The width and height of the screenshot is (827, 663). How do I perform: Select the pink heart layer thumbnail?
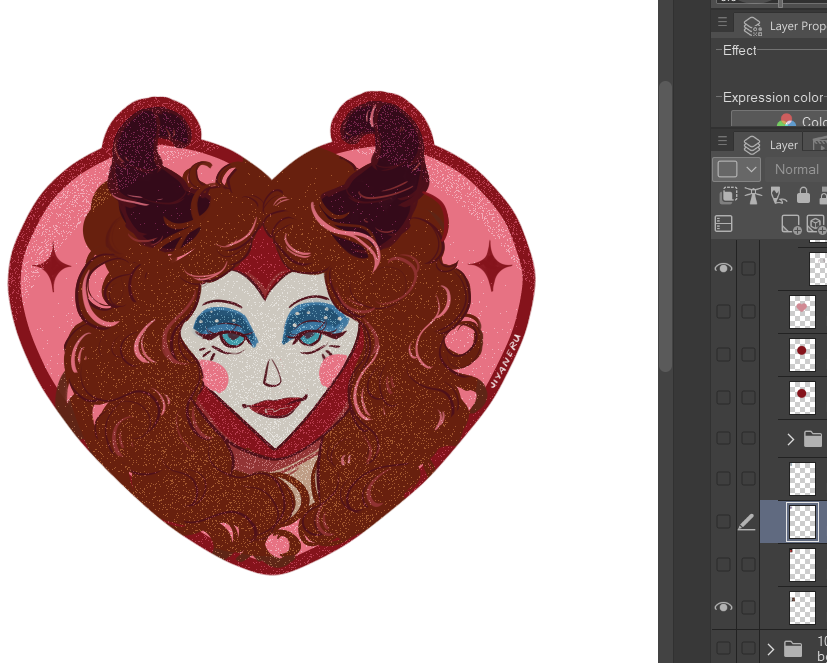802,312
